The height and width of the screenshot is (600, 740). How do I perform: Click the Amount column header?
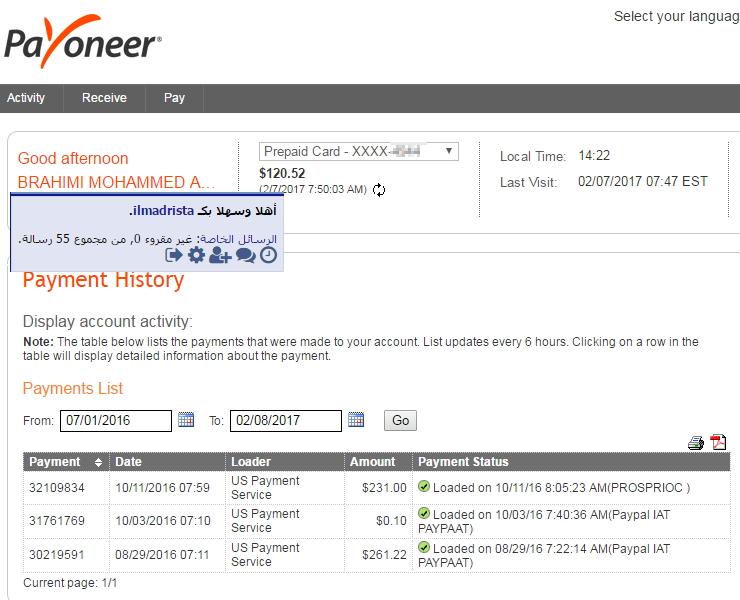point(372,462)
